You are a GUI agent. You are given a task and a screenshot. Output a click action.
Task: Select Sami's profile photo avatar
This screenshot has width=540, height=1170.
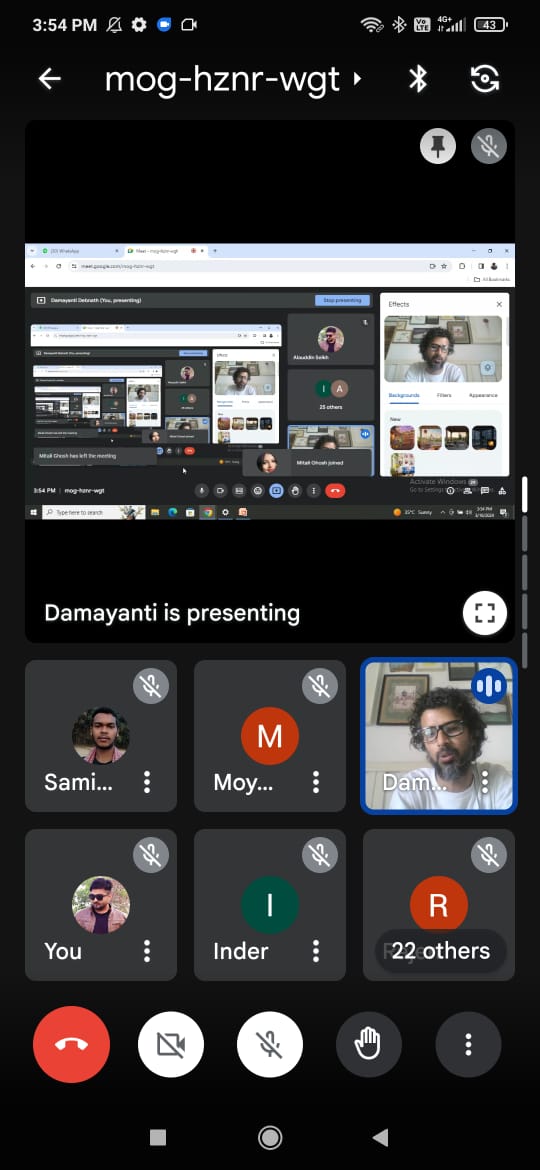[101, 736]
